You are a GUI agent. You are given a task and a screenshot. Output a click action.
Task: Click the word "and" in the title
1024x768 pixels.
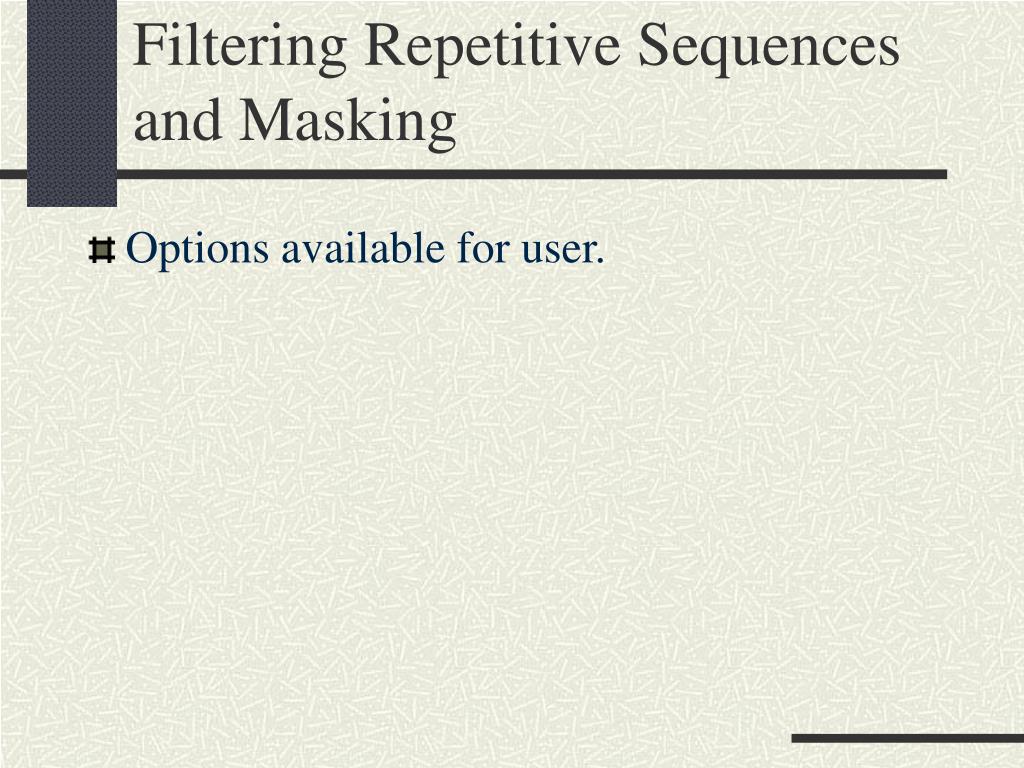point(178,120)
